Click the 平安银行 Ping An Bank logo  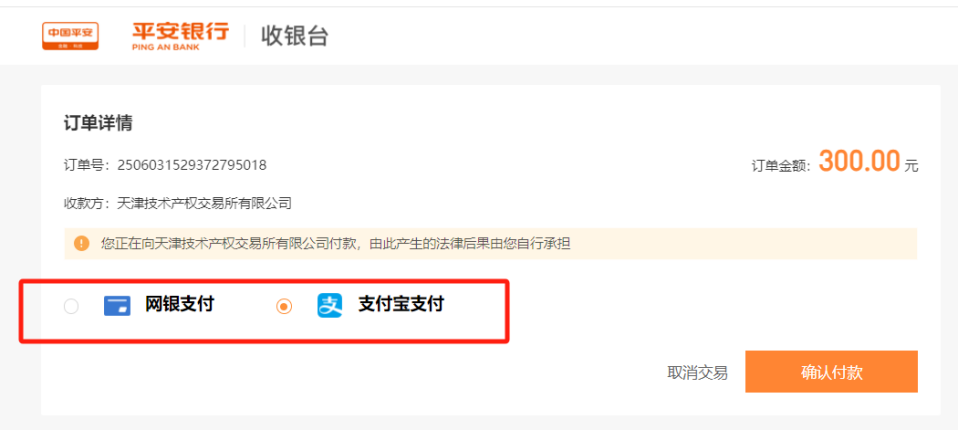181,35
